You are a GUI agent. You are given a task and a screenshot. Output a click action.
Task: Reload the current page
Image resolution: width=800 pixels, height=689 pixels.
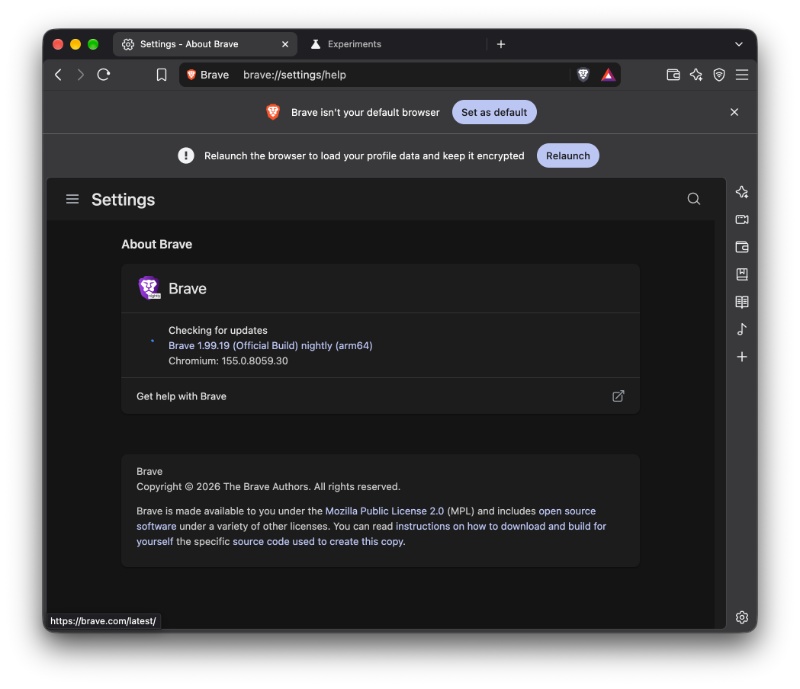click(104, 75)
